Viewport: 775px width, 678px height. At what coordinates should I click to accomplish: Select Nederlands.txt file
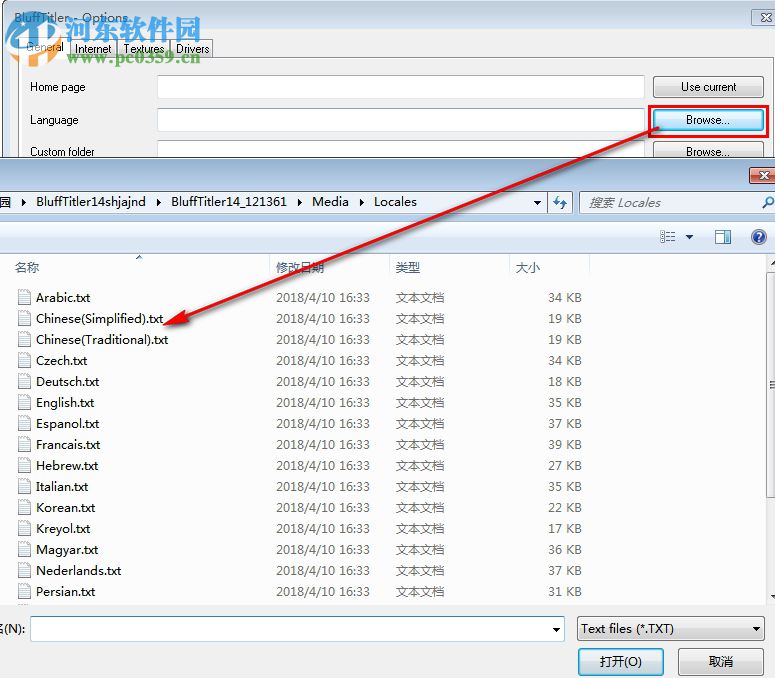[x=78, y=571]
